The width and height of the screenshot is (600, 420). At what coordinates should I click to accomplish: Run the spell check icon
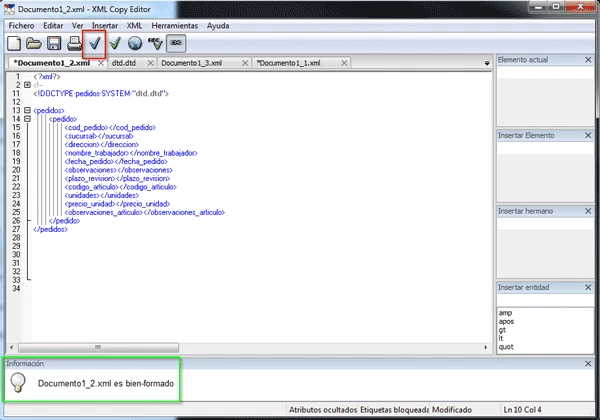click(x=155, y=43)
